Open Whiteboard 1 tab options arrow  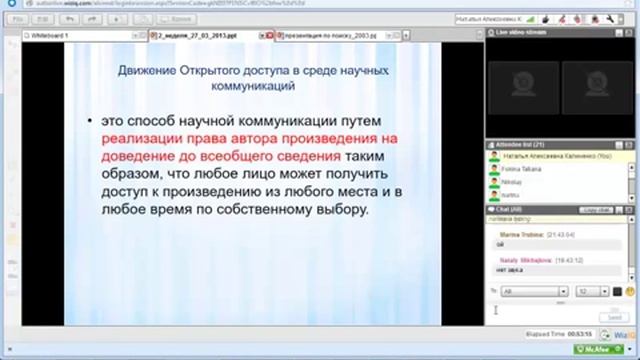click(135, 36)
